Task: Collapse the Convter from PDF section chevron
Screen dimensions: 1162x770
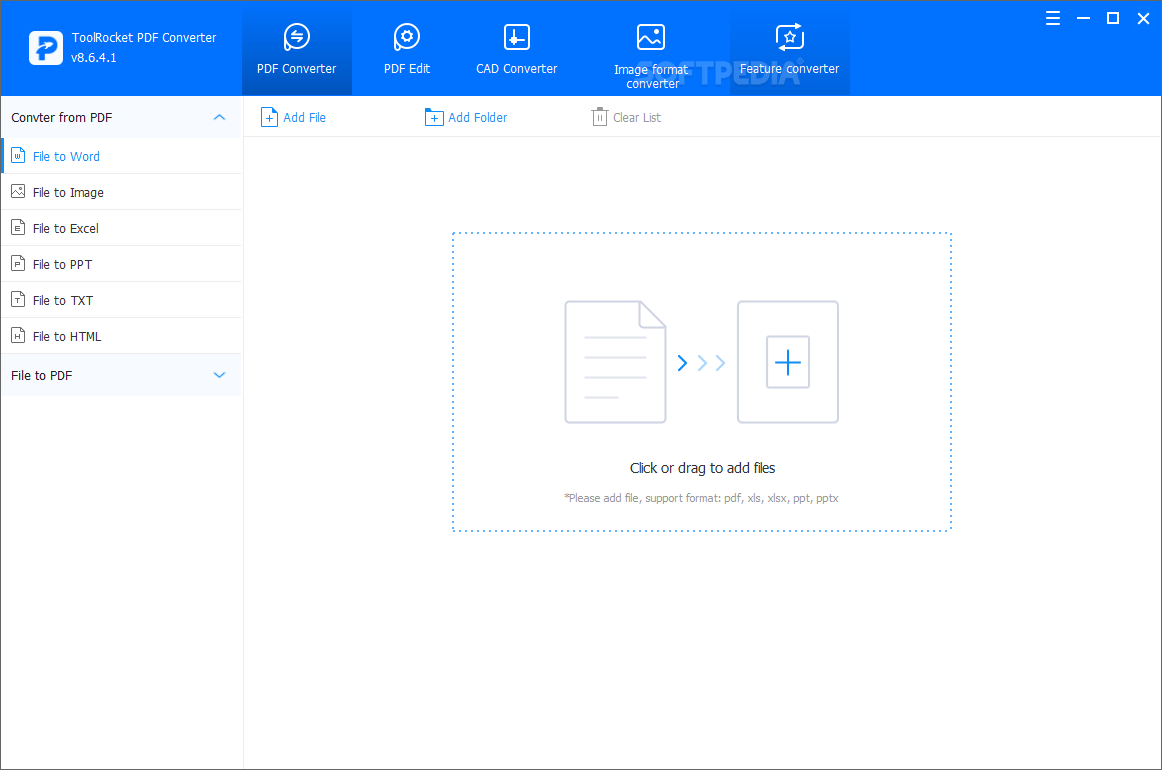Action: 219,117
